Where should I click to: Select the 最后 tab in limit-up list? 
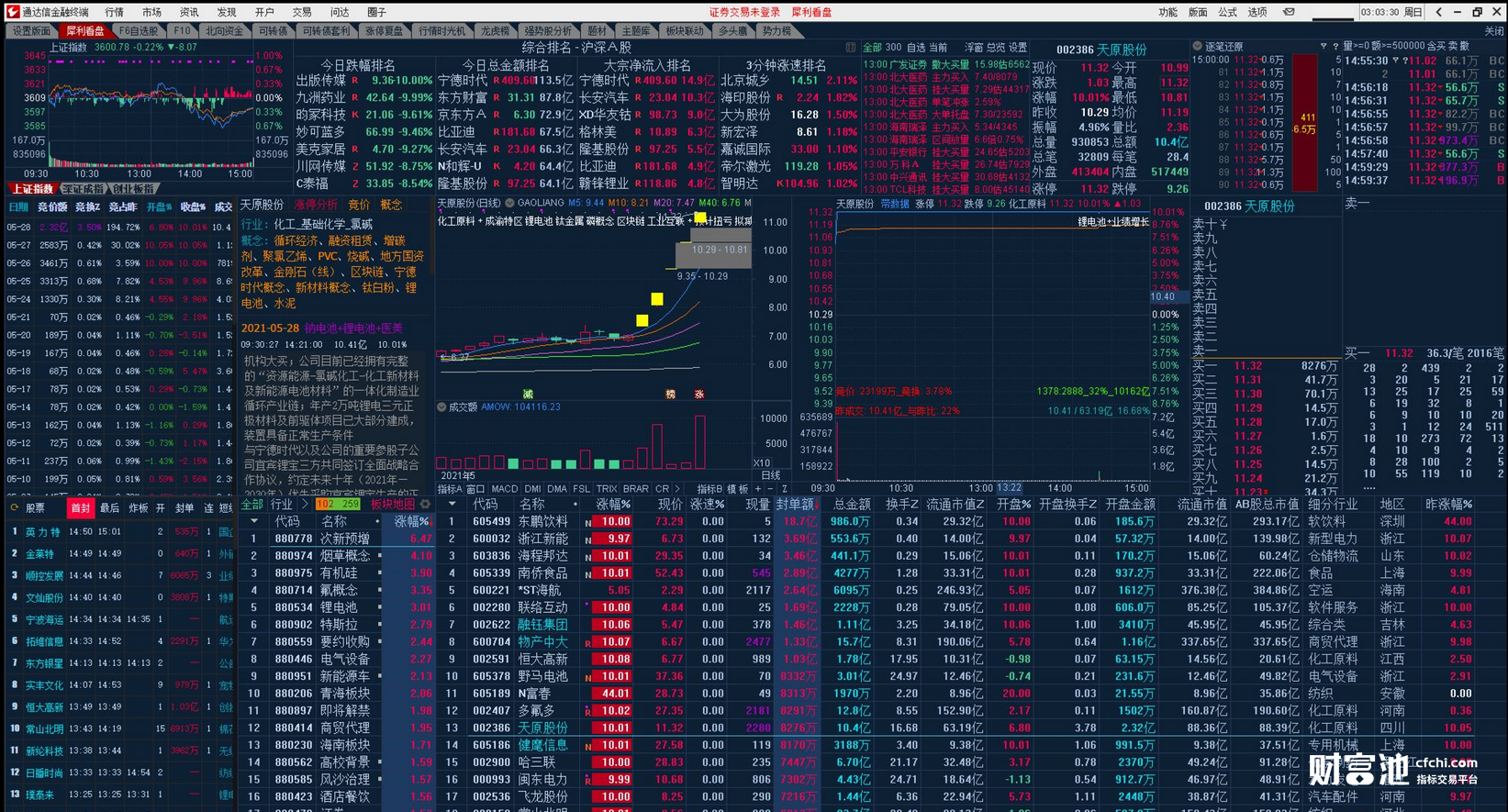coord(109,507)
